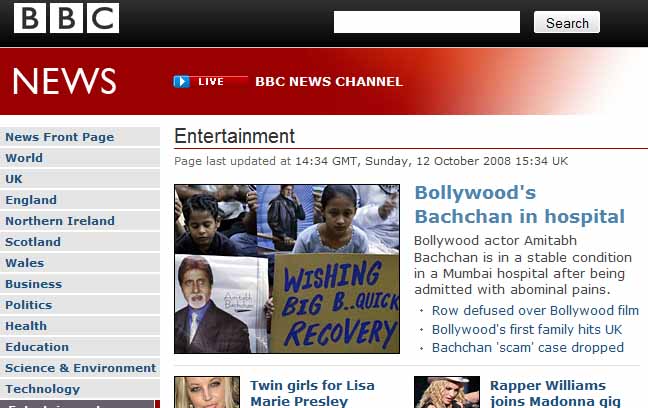This screenshot has height=408, width=648.
Task: Open the Politics section
Action: pyautogui.click(x=80, y=305)
